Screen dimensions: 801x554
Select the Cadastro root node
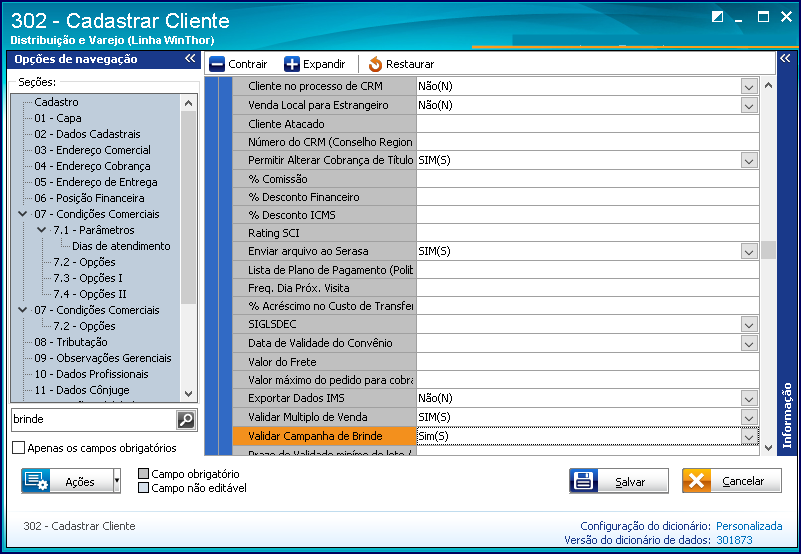pos(56,102)
